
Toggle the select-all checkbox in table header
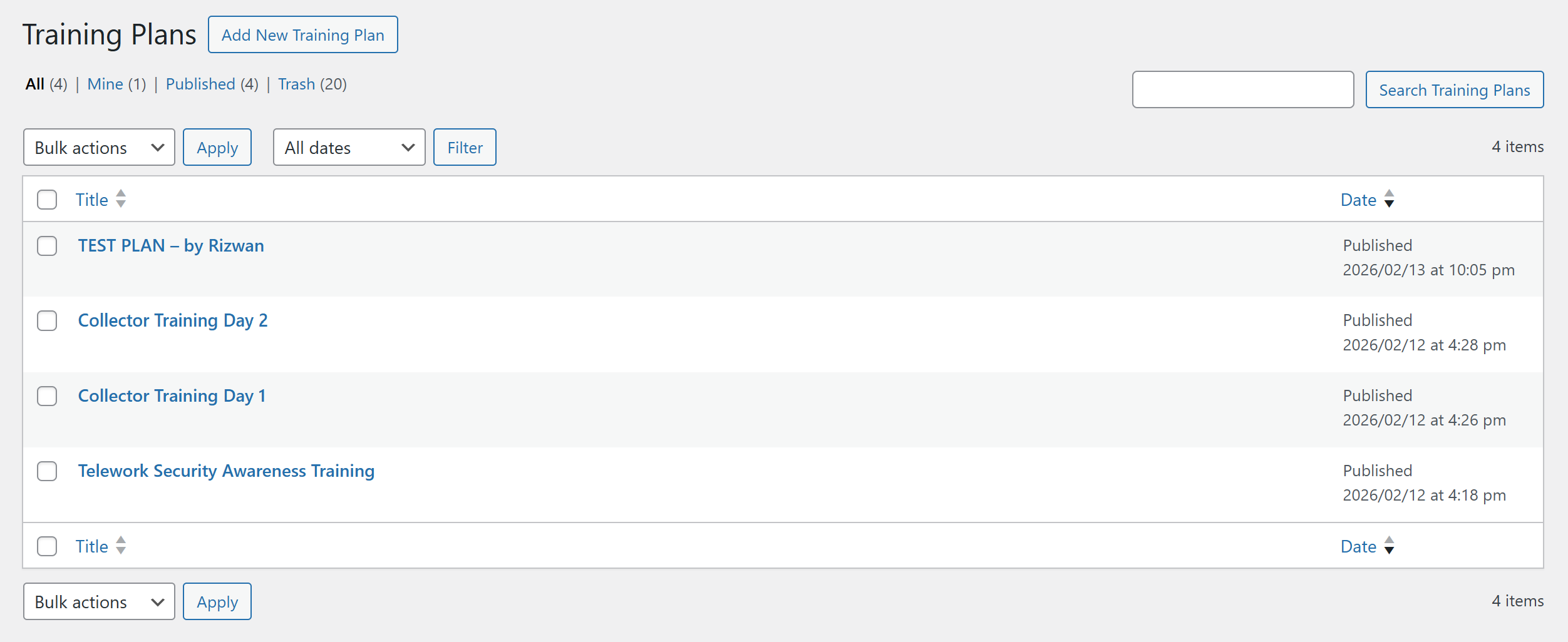coord(47,200)
